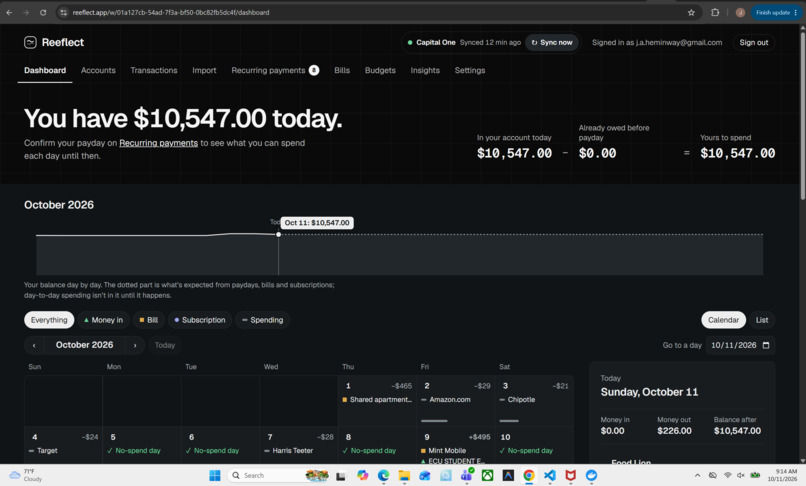Go to next month arrow
This screenshot has height=486, width=806.
(x=135, y=345)
